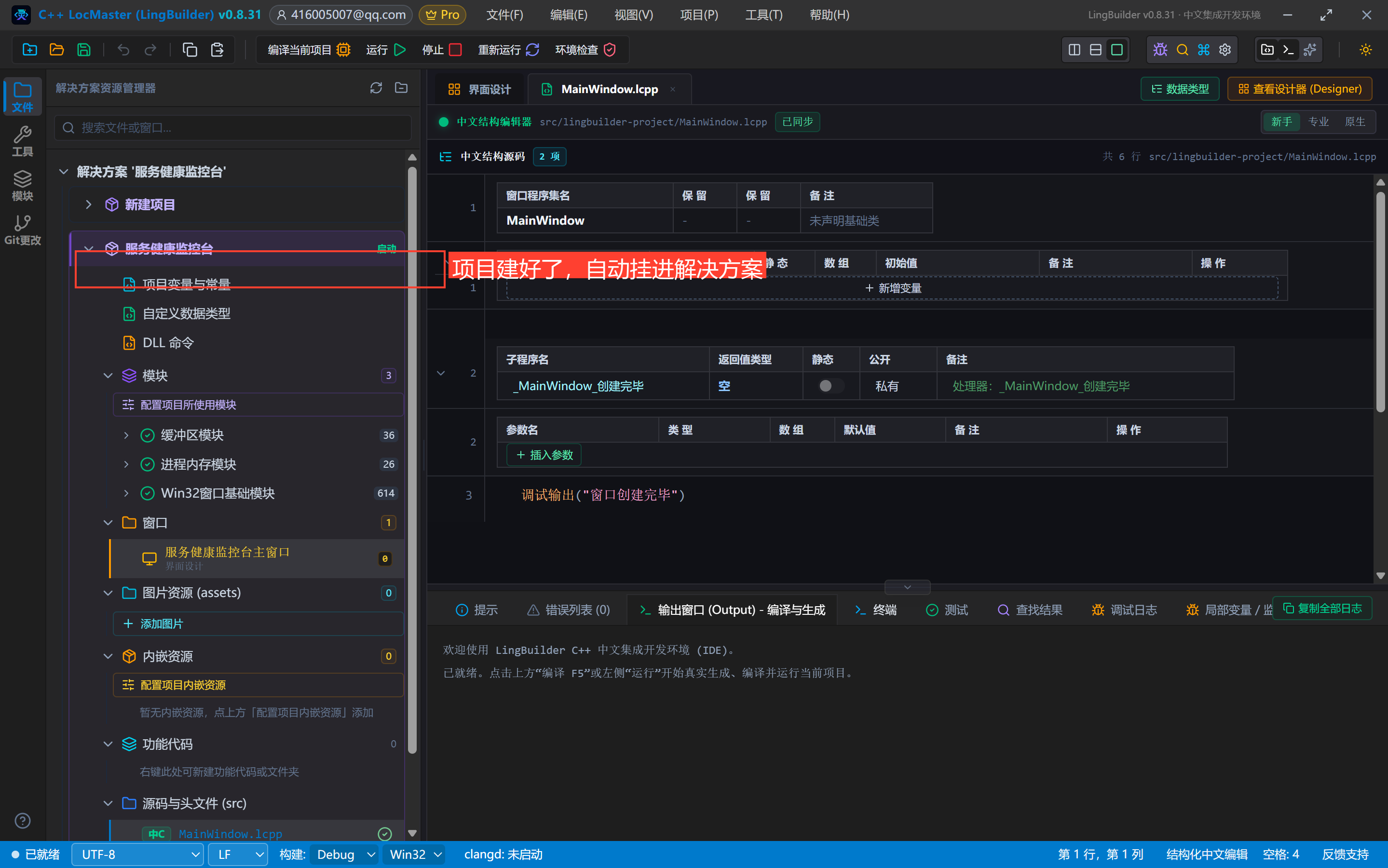The image size is (1388, 868).
Task: Switch to the 界面设计 tab
Action: click(479, 89)
